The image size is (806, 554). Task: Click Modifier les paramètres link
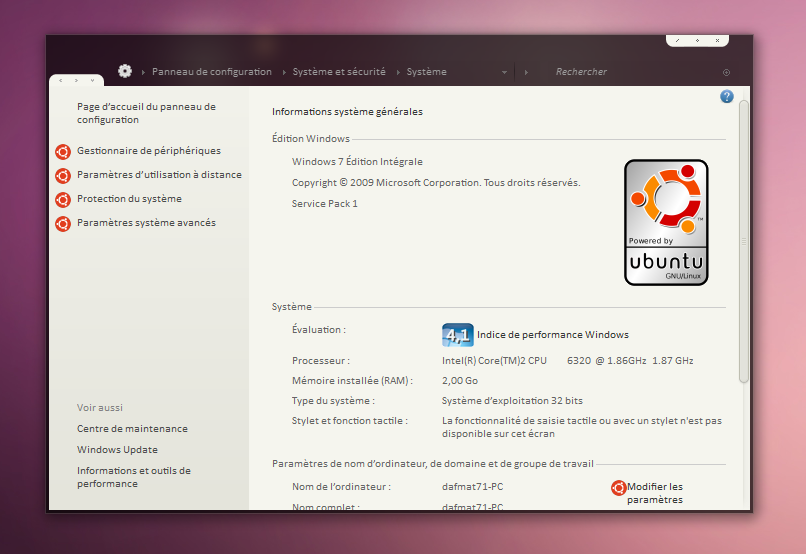click(655, 493)
